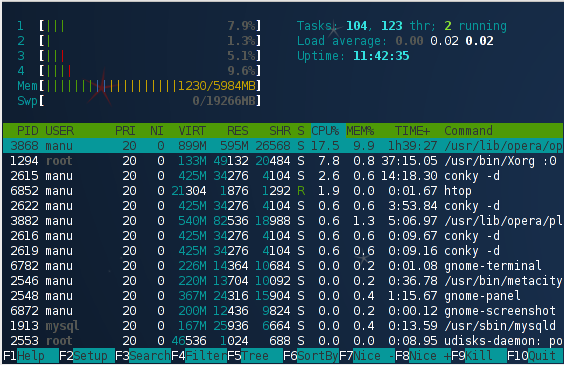This screenshot has height=365, width=564.
Task: Open Setup with the F2 button
Action: click(x=87, y=356)
